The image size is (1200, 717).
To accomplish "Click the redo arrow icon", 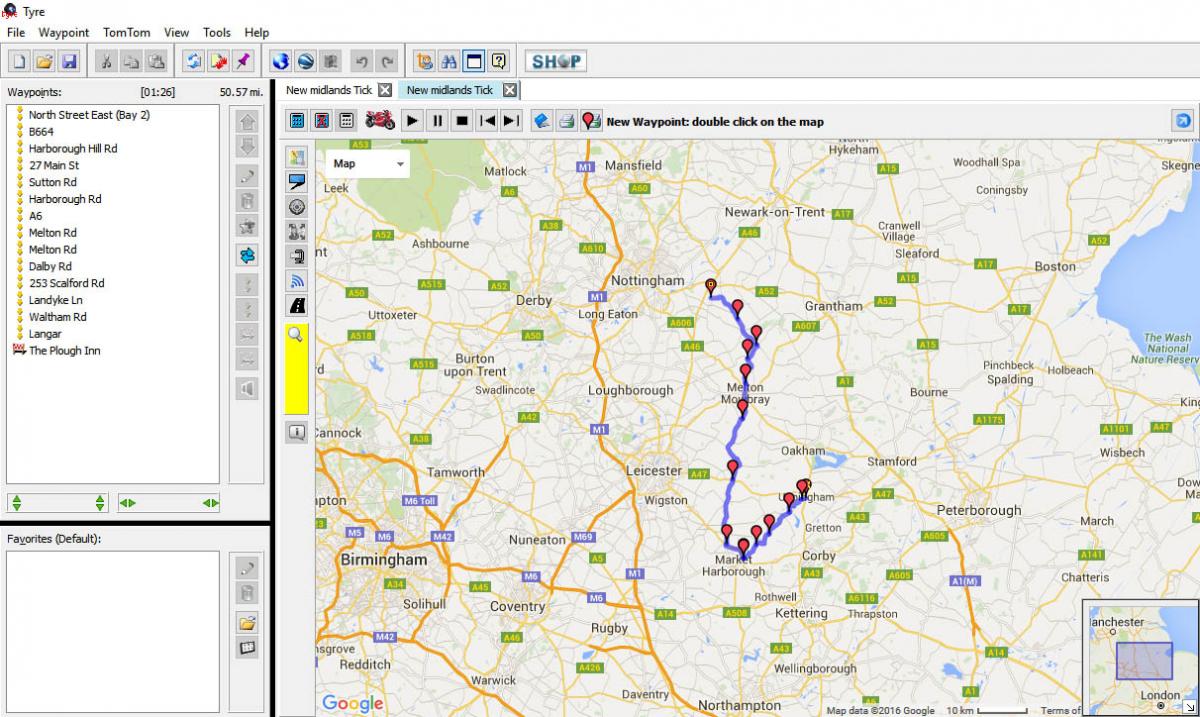I will (x=387, y=61).
